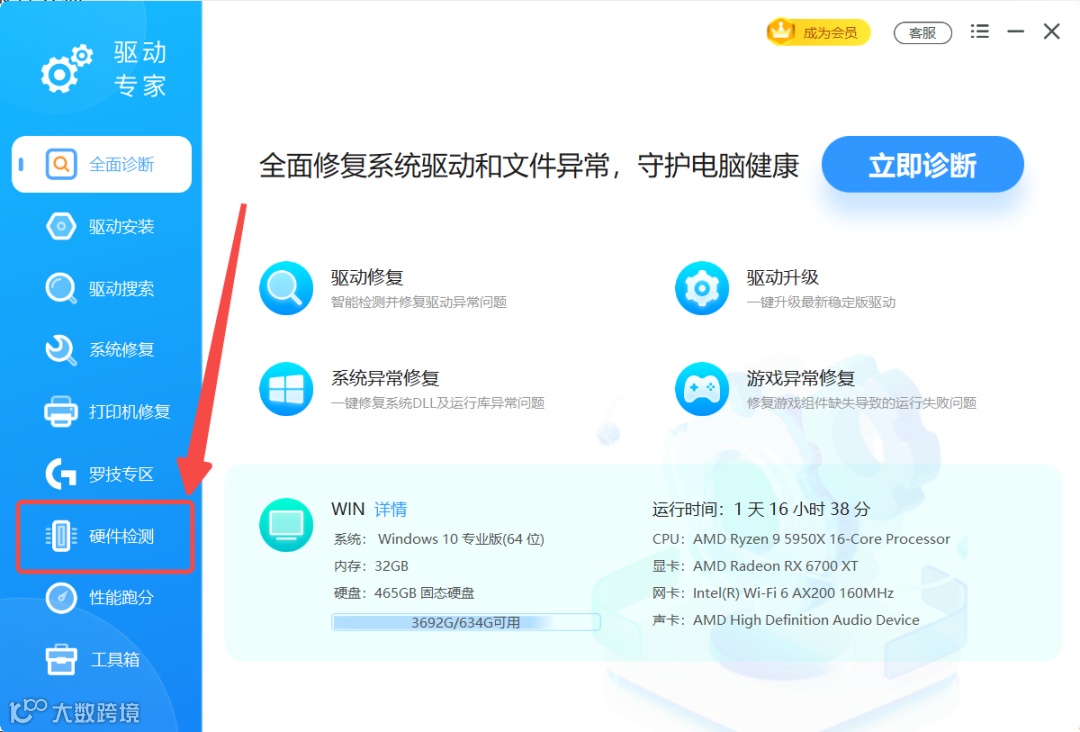Viewport: 1080px width, 732px height.
Task: Start diagnosis with 立即诊断 button
Action: pos(922,165)
